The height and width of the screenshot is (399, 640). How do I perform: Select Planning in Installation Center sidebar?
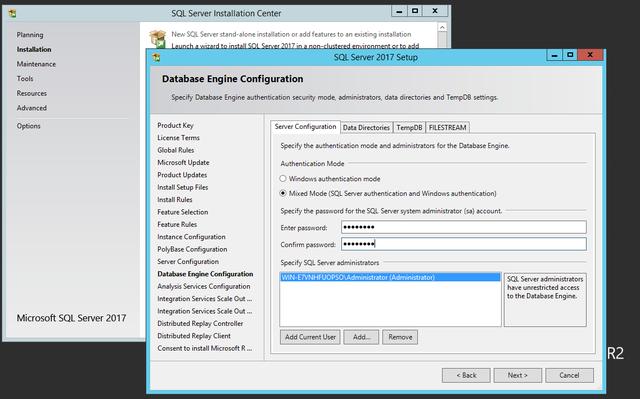click(30, 35)
